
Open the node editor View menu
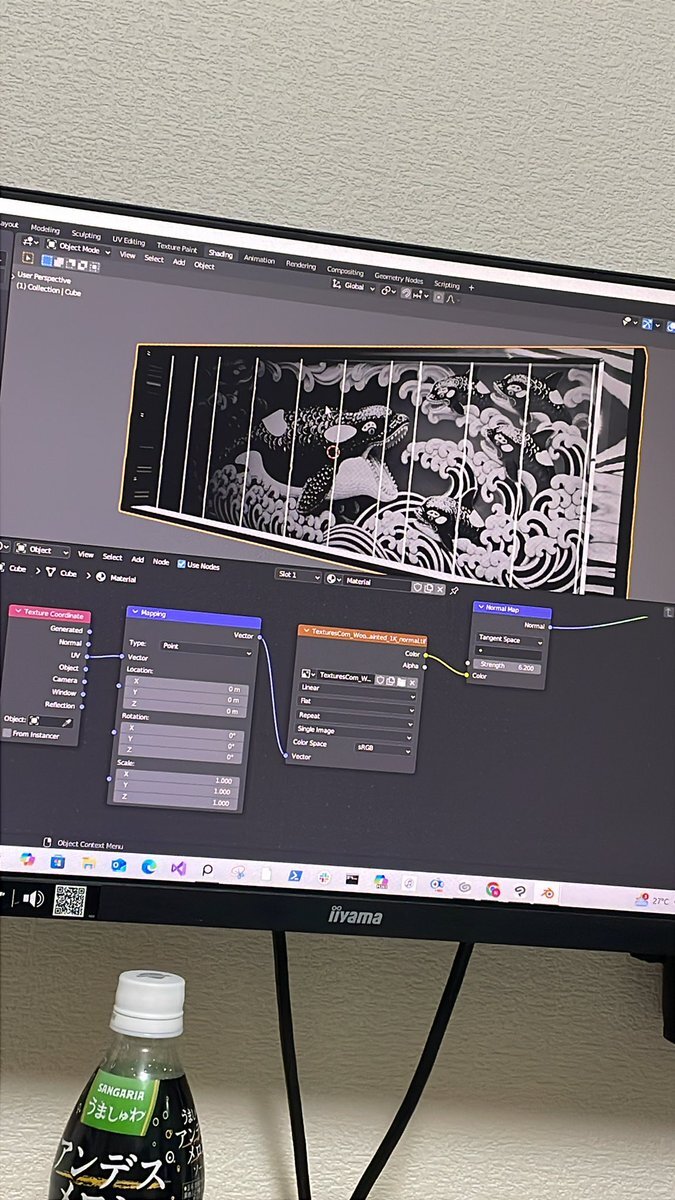coord(86,554)
